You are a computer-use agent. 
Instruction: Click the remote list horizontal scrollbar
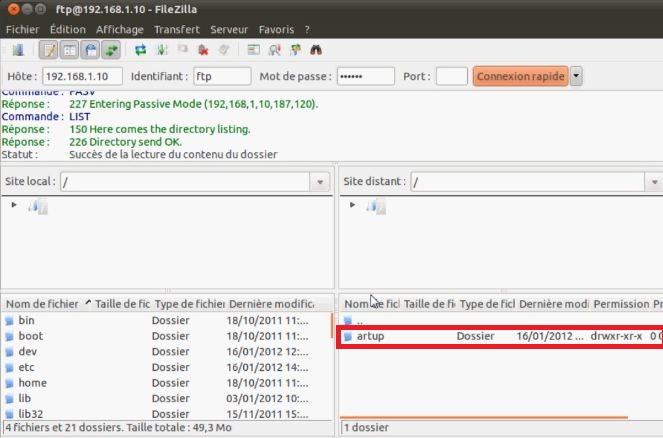click(484, 418)
